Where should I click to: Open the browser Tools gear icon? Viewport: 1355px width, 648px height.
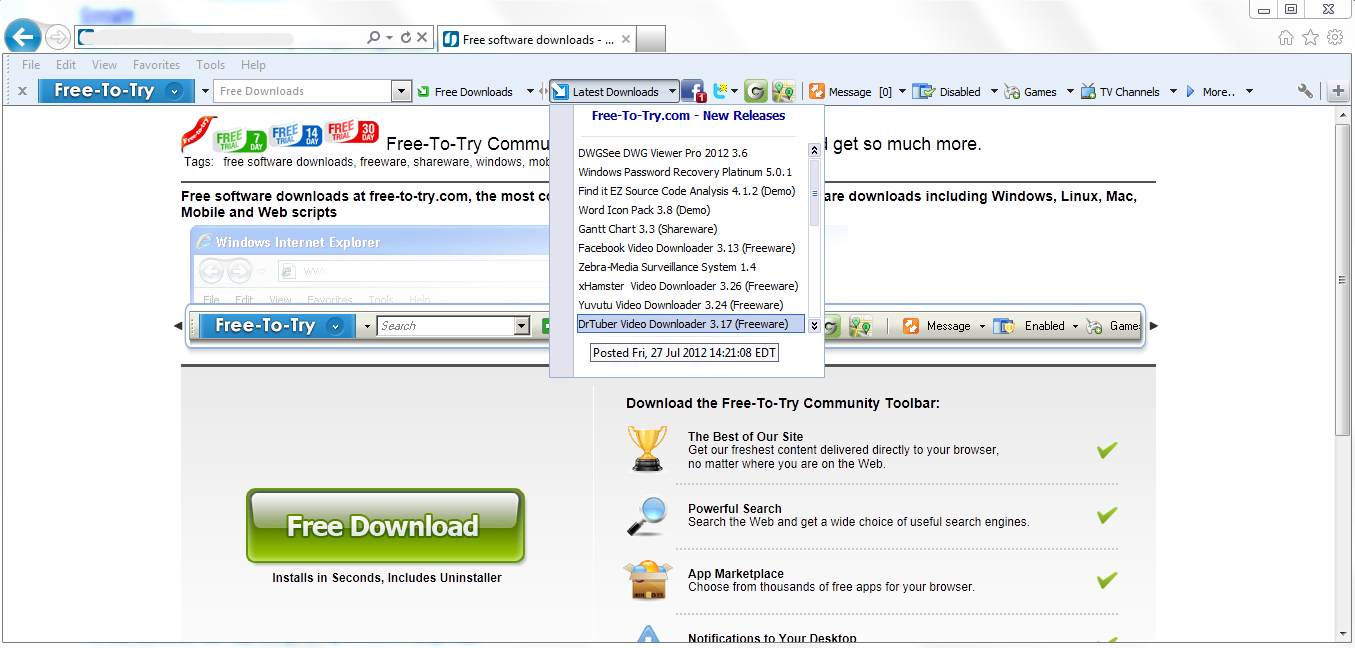coord(1335,38)
